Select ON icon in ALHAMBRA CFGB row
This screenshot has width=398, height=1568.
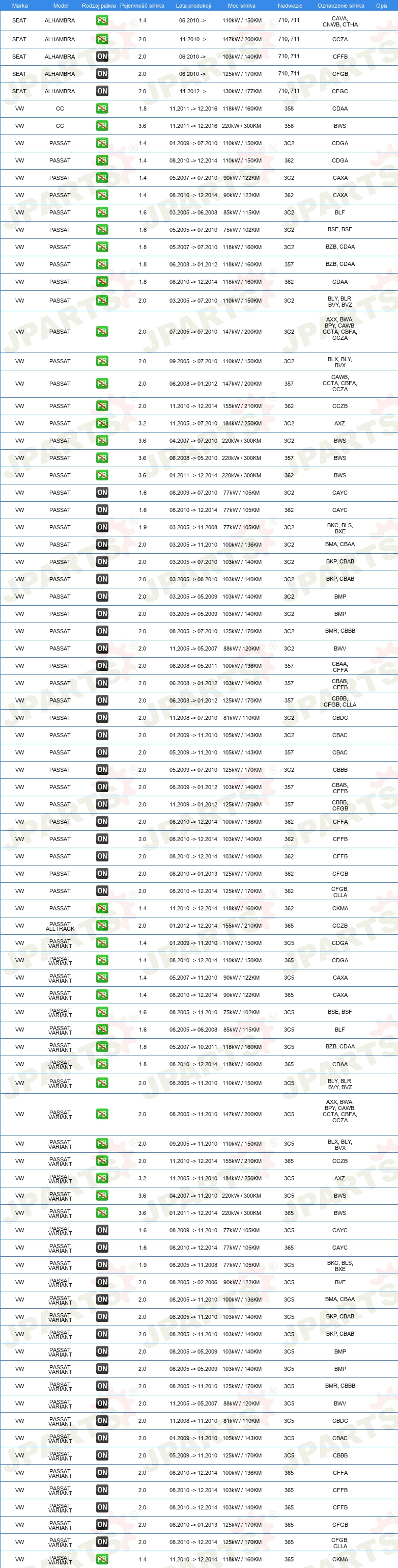pos(102,74)
